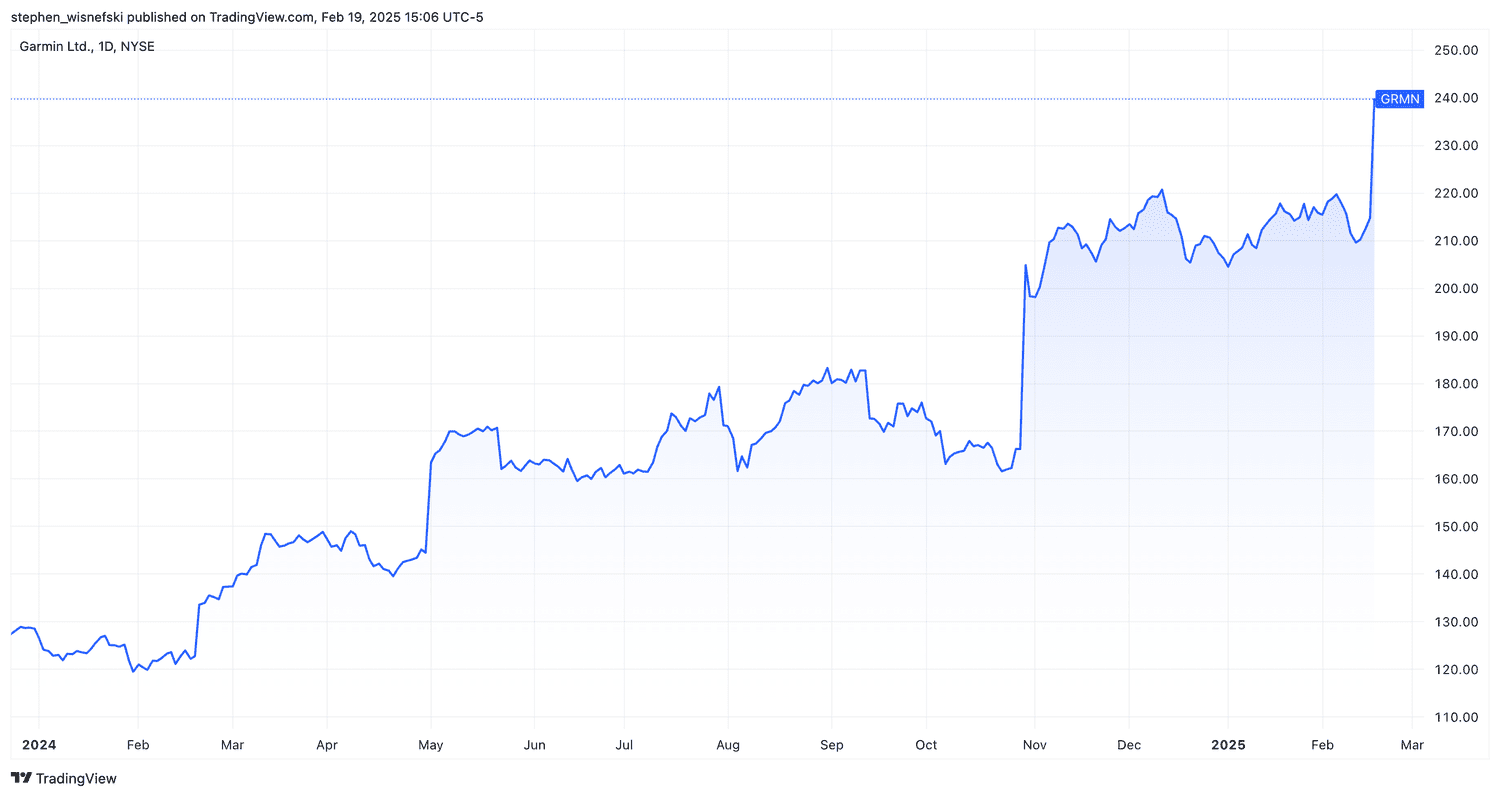Click the Mar label at far right

(x=1412, y=745)
